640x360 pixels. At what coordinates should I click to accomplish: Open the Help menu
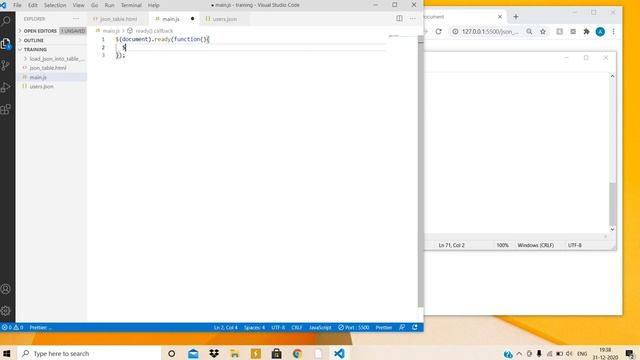click(153, 5)
